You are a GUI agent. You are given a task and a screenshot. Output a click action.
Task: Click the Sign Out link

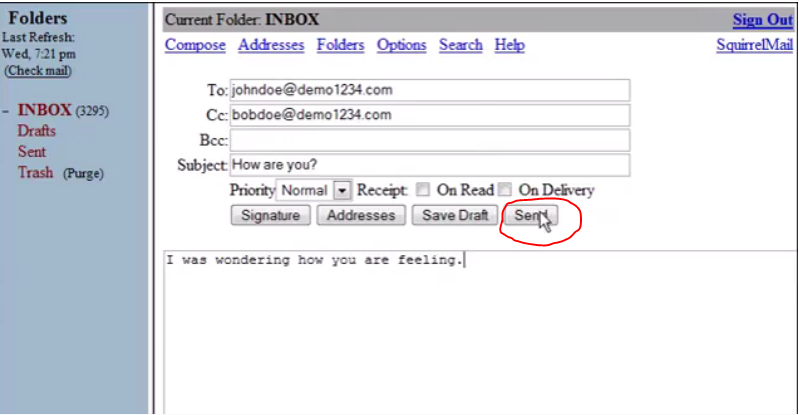[763, 20]
